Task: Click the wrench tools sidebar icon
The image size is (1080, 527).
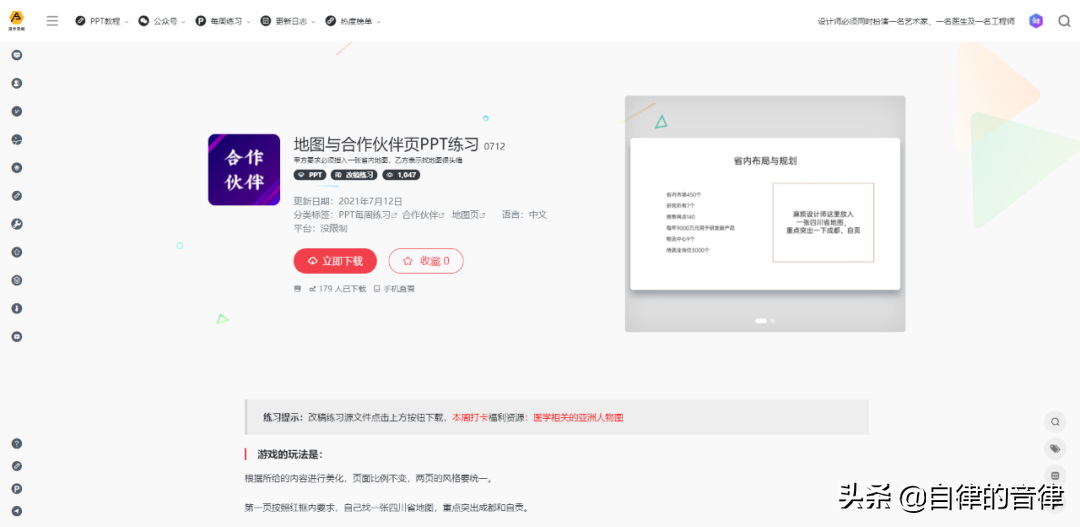Action: click(17, 224)
